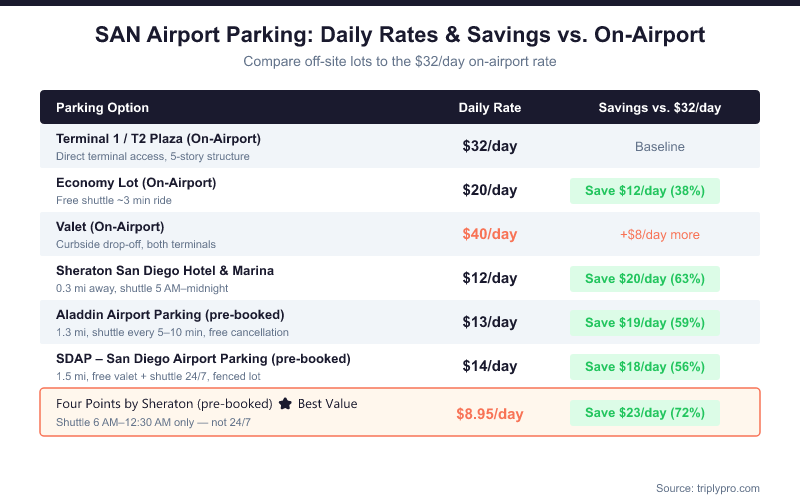Click the Save $12/day (38%) badge
800x500 pixels.
pyautogui.click(x=645, y=191)
